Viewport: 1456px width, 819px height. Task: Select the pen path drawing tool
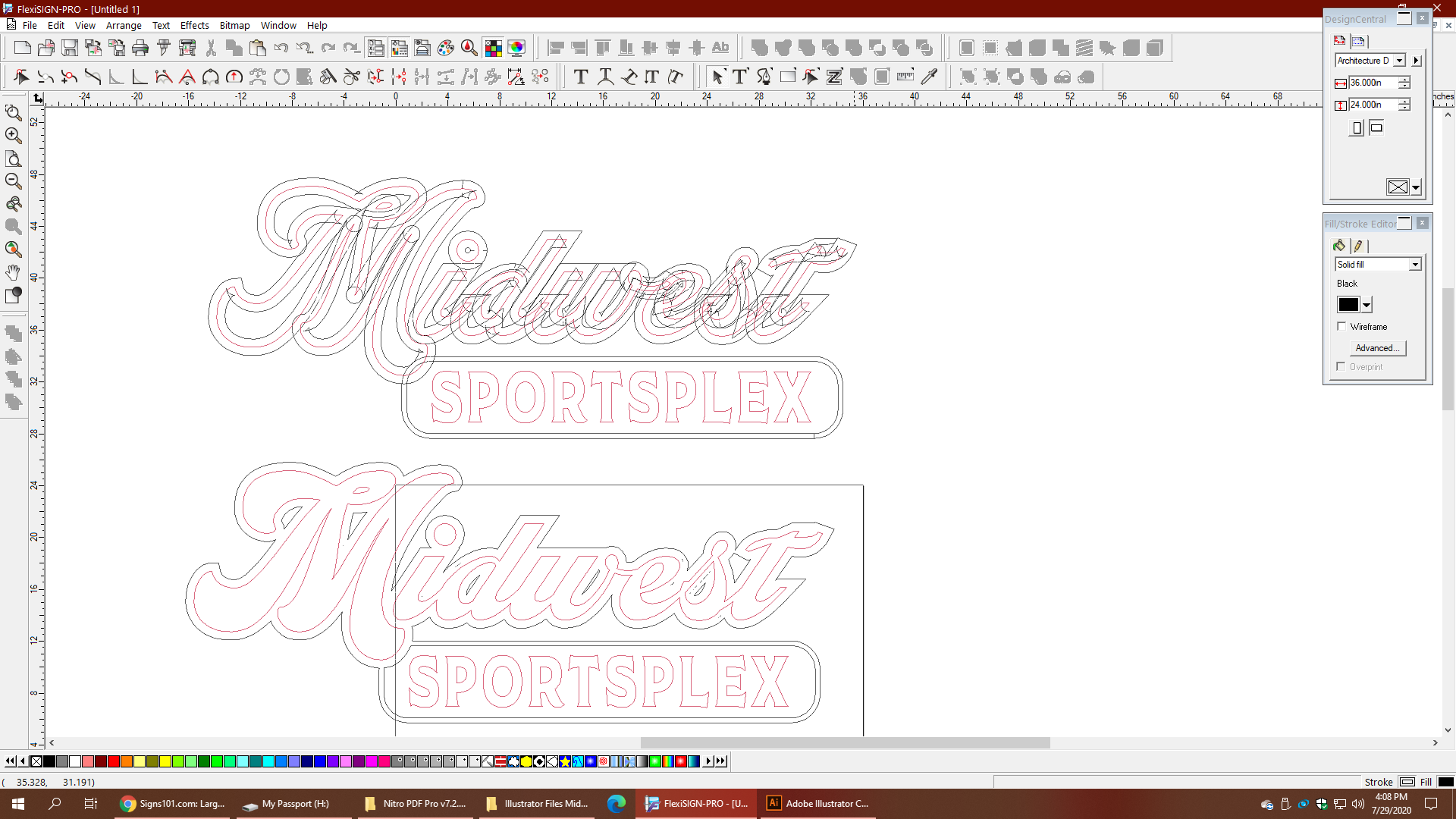coord(764,77)
